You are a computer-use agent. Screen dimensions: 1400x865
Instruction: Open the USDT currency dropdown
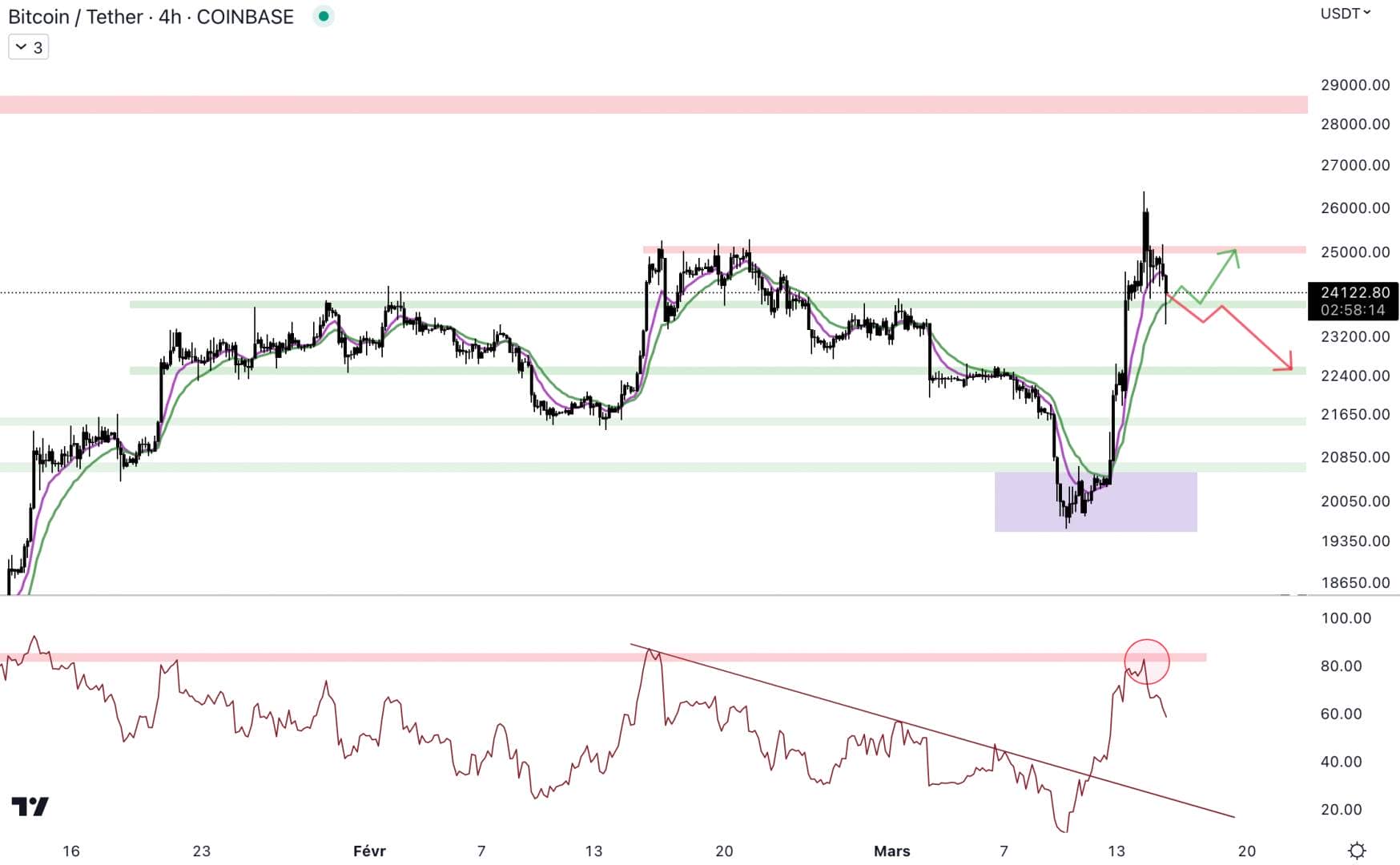click(1346, 14)
